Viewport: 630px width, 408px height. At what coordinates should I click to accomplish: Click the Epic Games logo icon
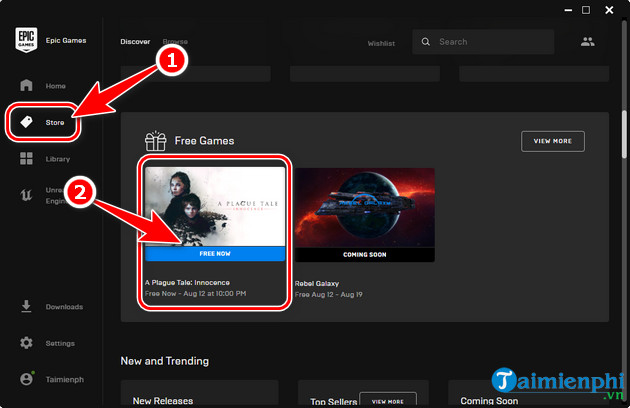click(x=26, y=41)
